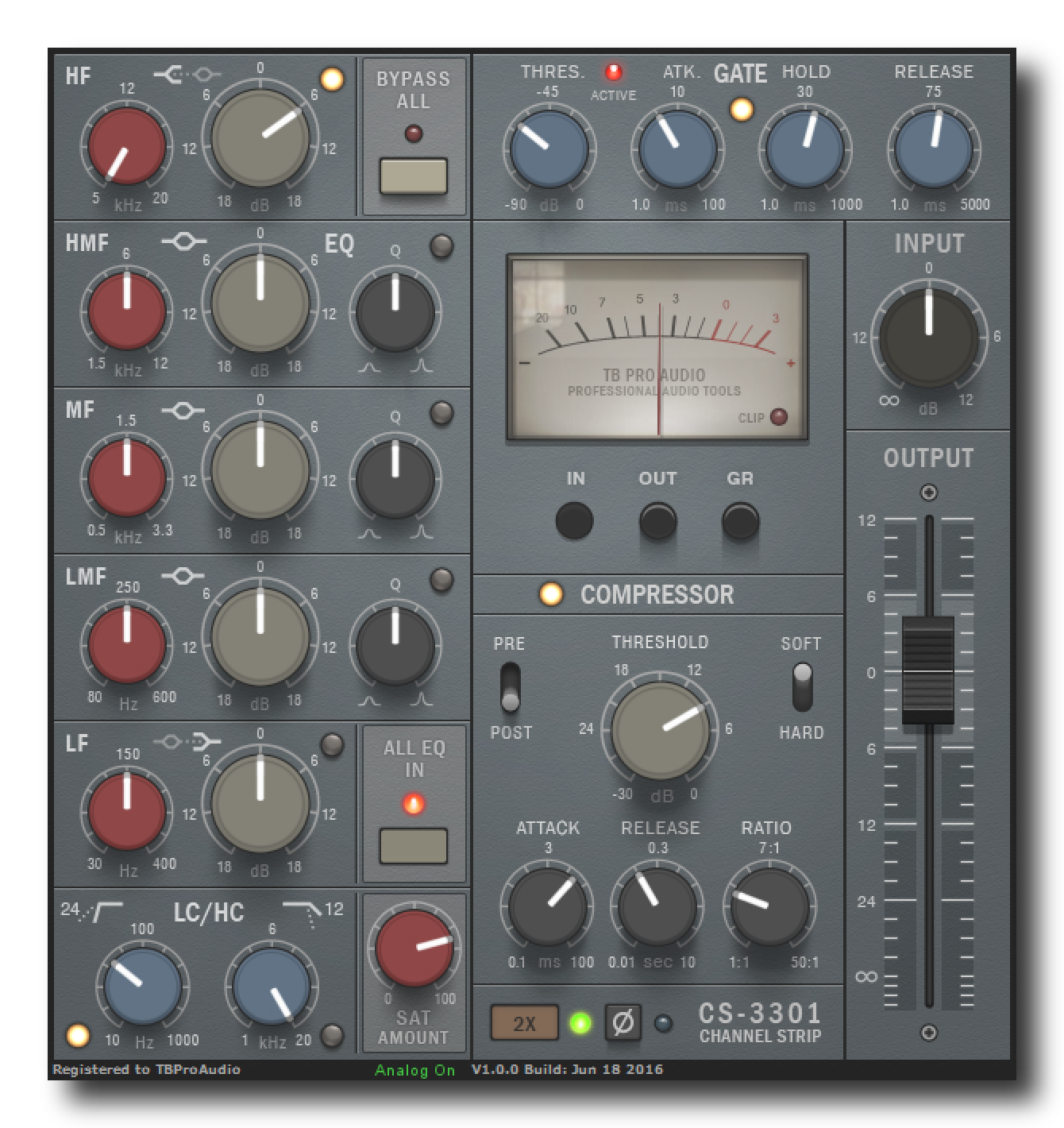Screen dimensions: 1064x1128
Task: Click the small LED beside the phase button
Action: (663, 1023)
